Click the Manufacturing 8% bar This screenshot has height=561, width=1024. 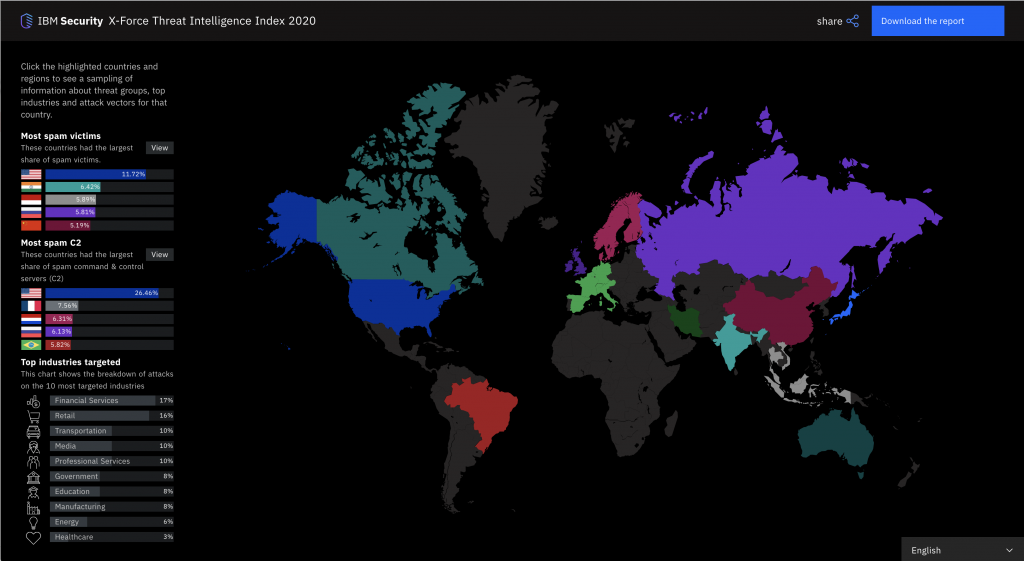[111, 507]
